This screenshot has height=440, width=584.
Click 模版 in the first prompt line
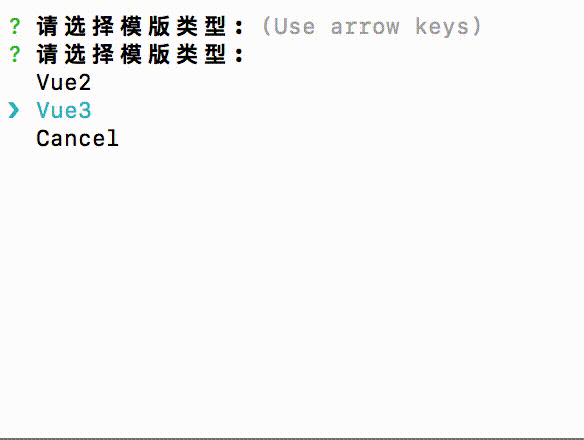(145, 26)
